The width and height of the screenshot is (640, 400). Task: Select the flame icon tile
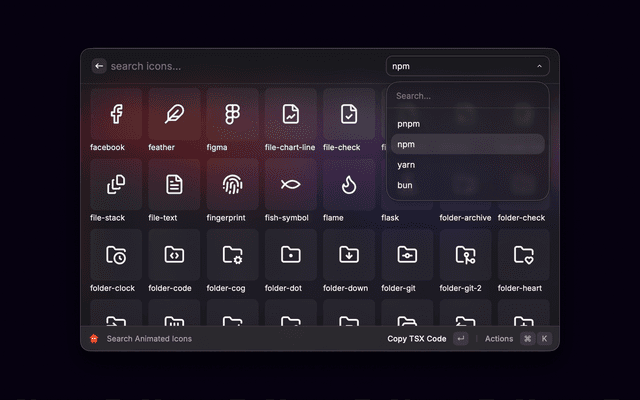[348, 184]
